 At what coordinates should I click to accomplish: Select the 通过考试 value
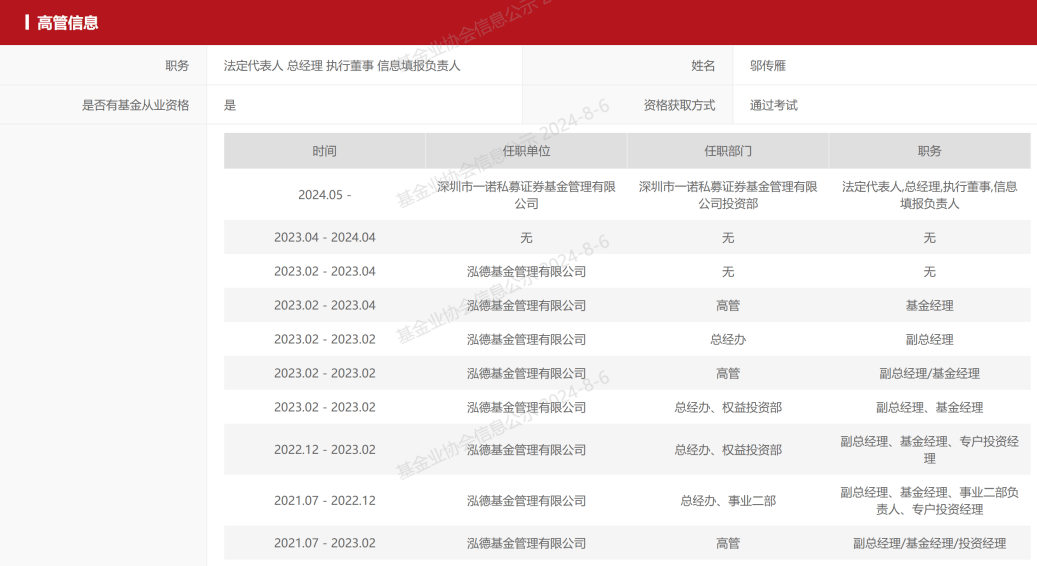(773, 105)
